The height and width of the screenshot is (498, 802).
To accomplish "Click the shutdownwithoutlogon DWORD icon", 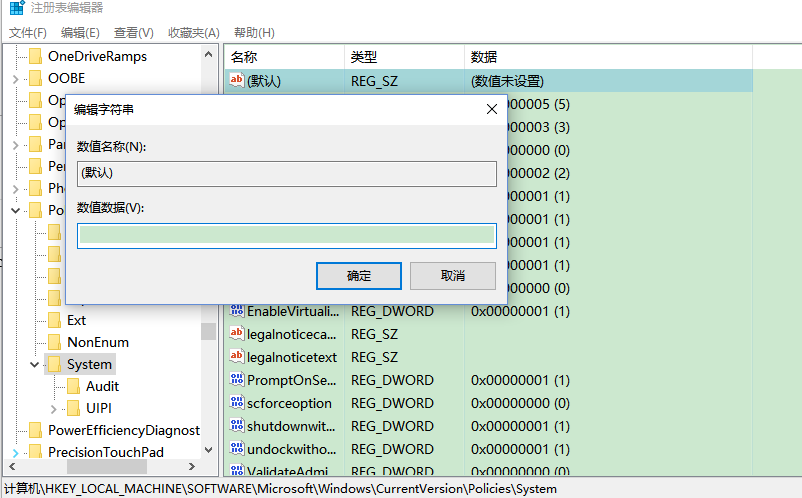I will point(237,426).
